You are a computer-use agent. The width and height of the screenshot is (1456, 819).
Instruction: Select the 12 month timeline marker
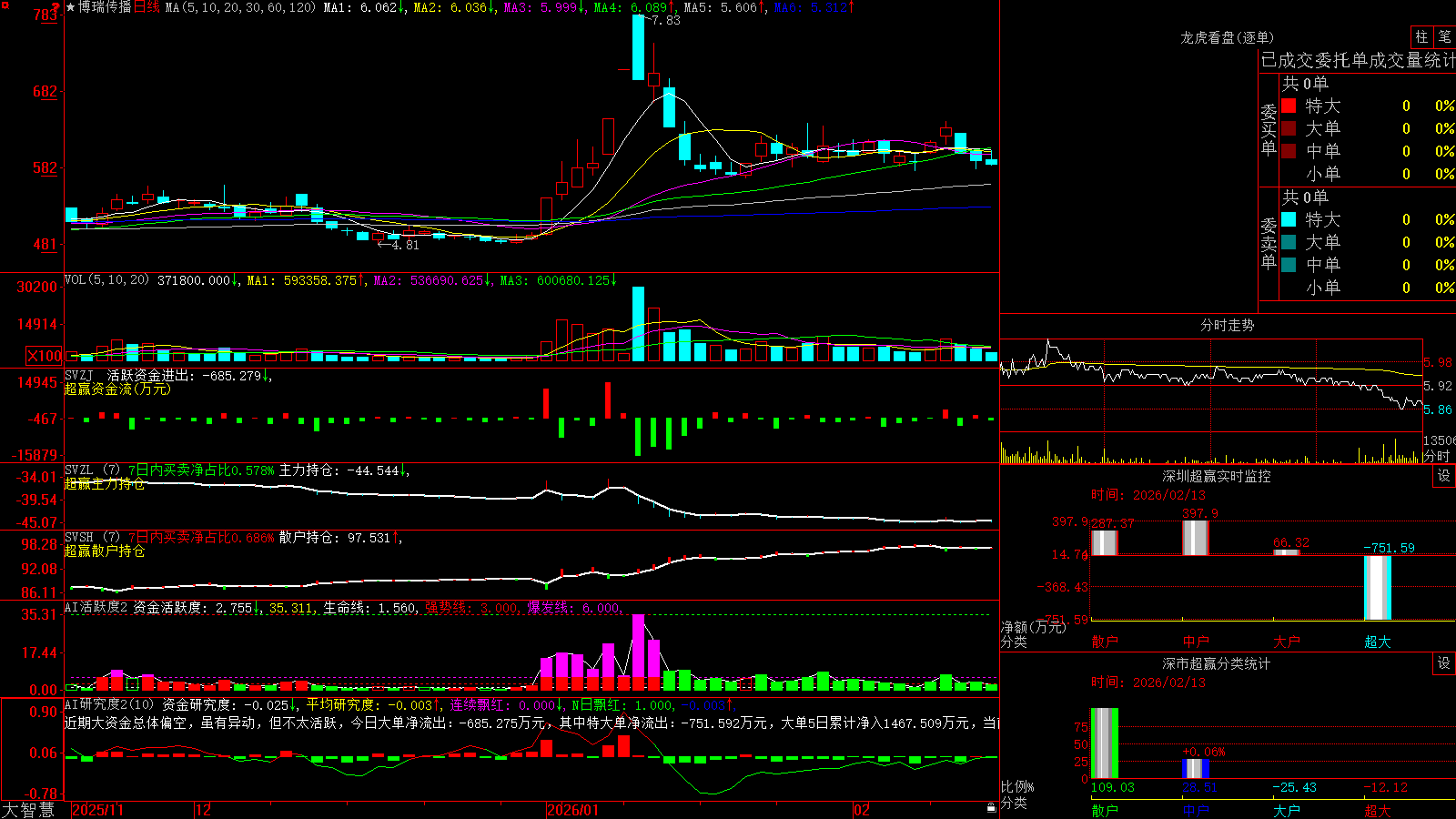point(204,810)
